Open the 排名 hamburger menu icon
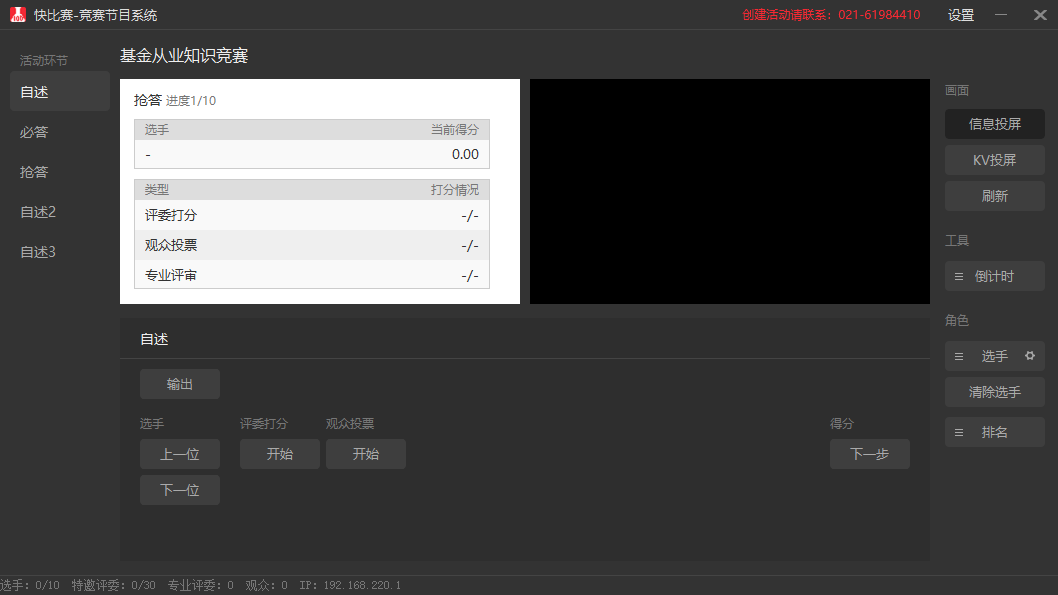The width and height of the screenshot is (1058, 595). [959, 432]
